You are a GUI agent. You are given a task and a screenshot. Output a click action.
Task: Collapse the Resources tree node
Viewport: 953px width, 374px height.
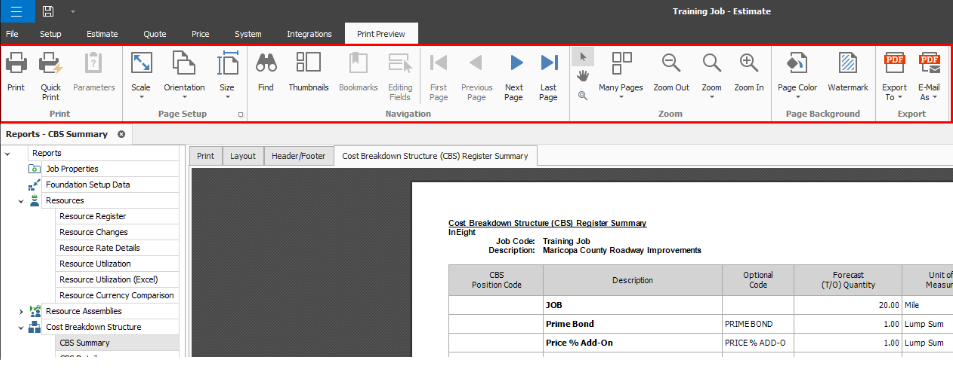click(21, 201)
